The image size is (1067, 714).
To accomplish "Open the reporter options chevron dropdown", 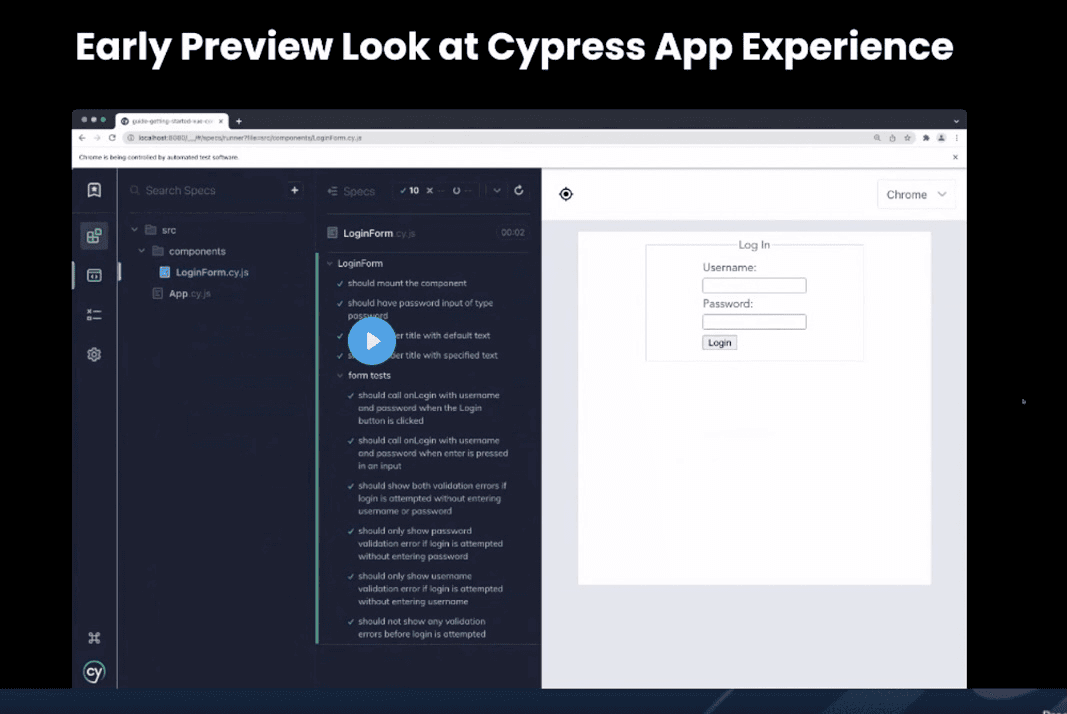I will 497,191.
